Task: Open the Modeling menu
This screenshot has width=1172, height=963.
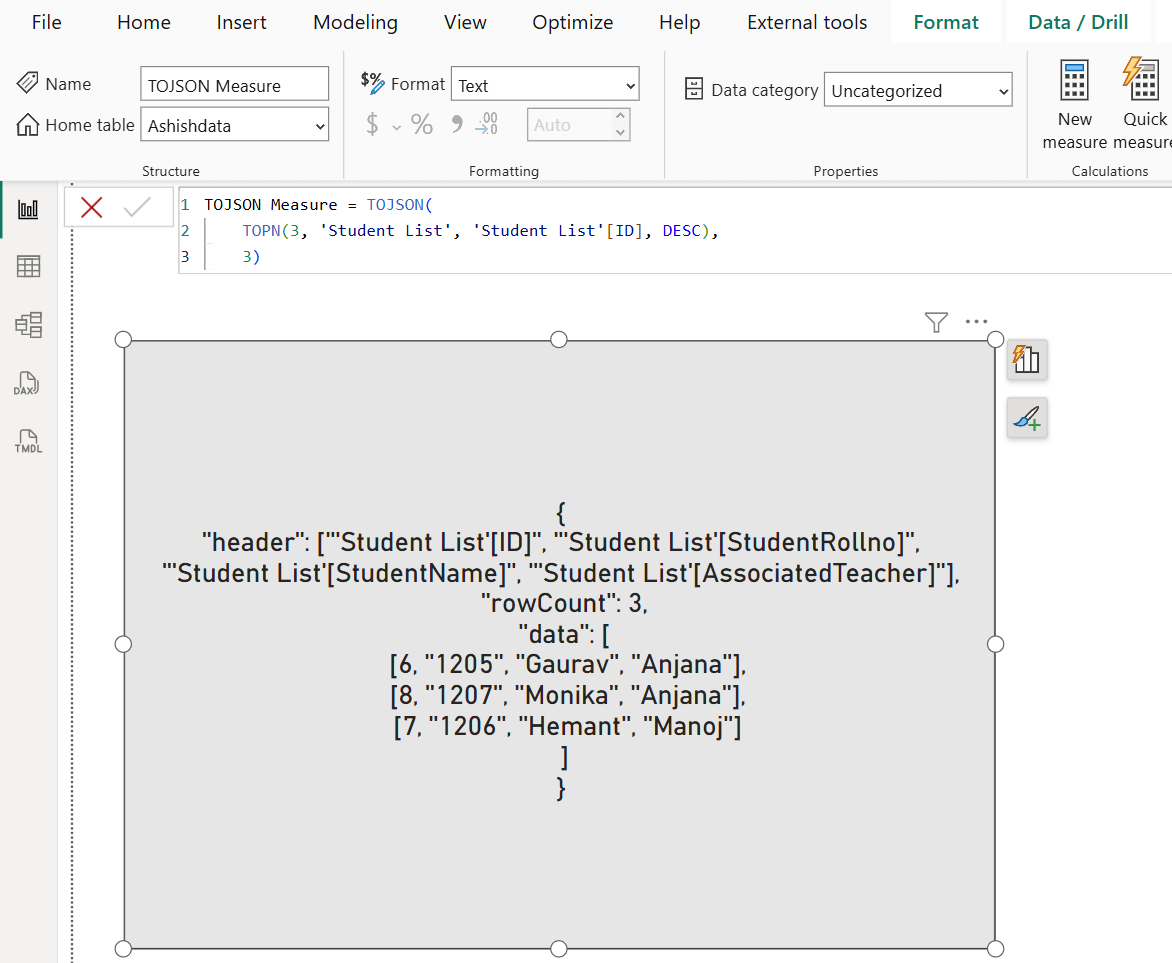Action: click(x=355, y=22)
